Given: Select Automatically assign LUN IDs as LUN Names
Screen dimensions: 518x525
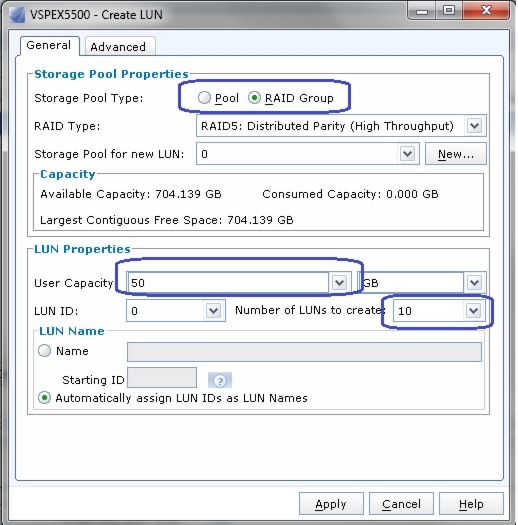Looking at the screenshot, I should [x=44, y=398].
